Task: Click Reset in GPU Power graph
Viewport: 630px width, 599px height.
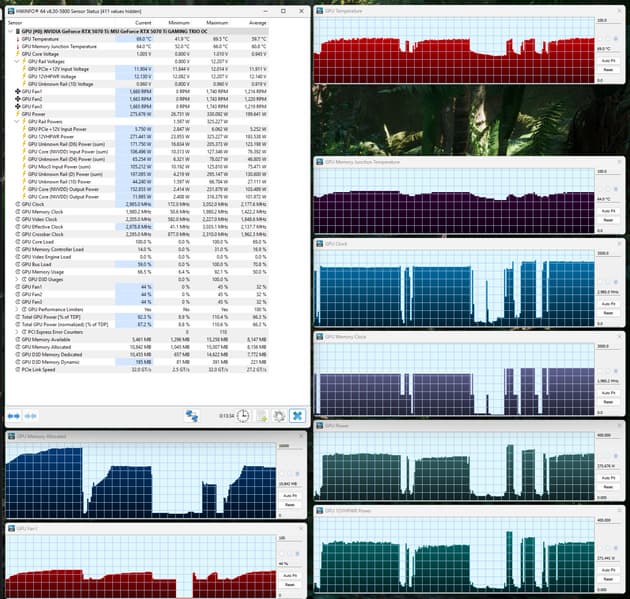Action: [x=608, y=487]
